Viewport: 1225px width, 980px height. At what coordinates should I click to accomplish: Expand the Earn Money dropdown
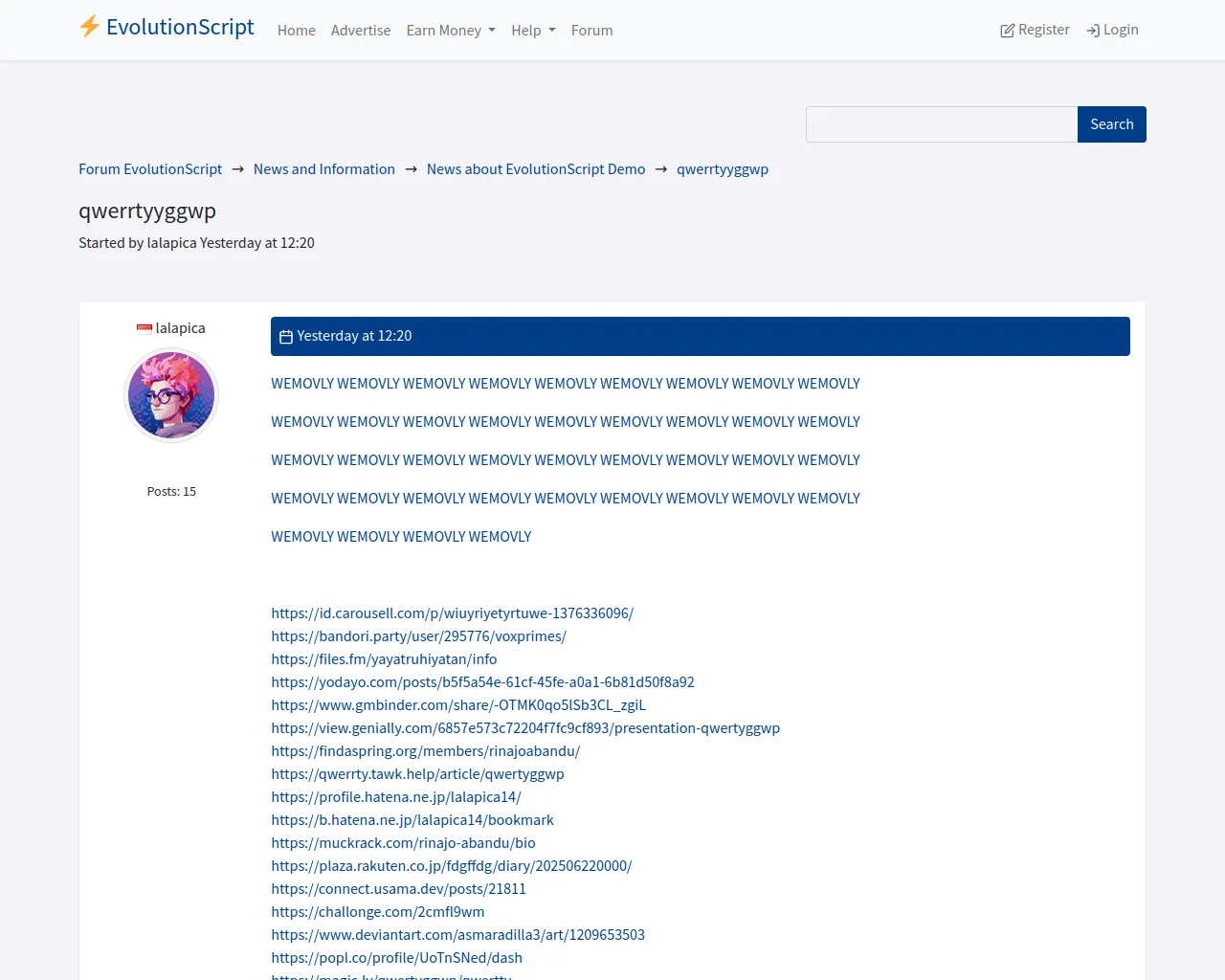point(450,31)
